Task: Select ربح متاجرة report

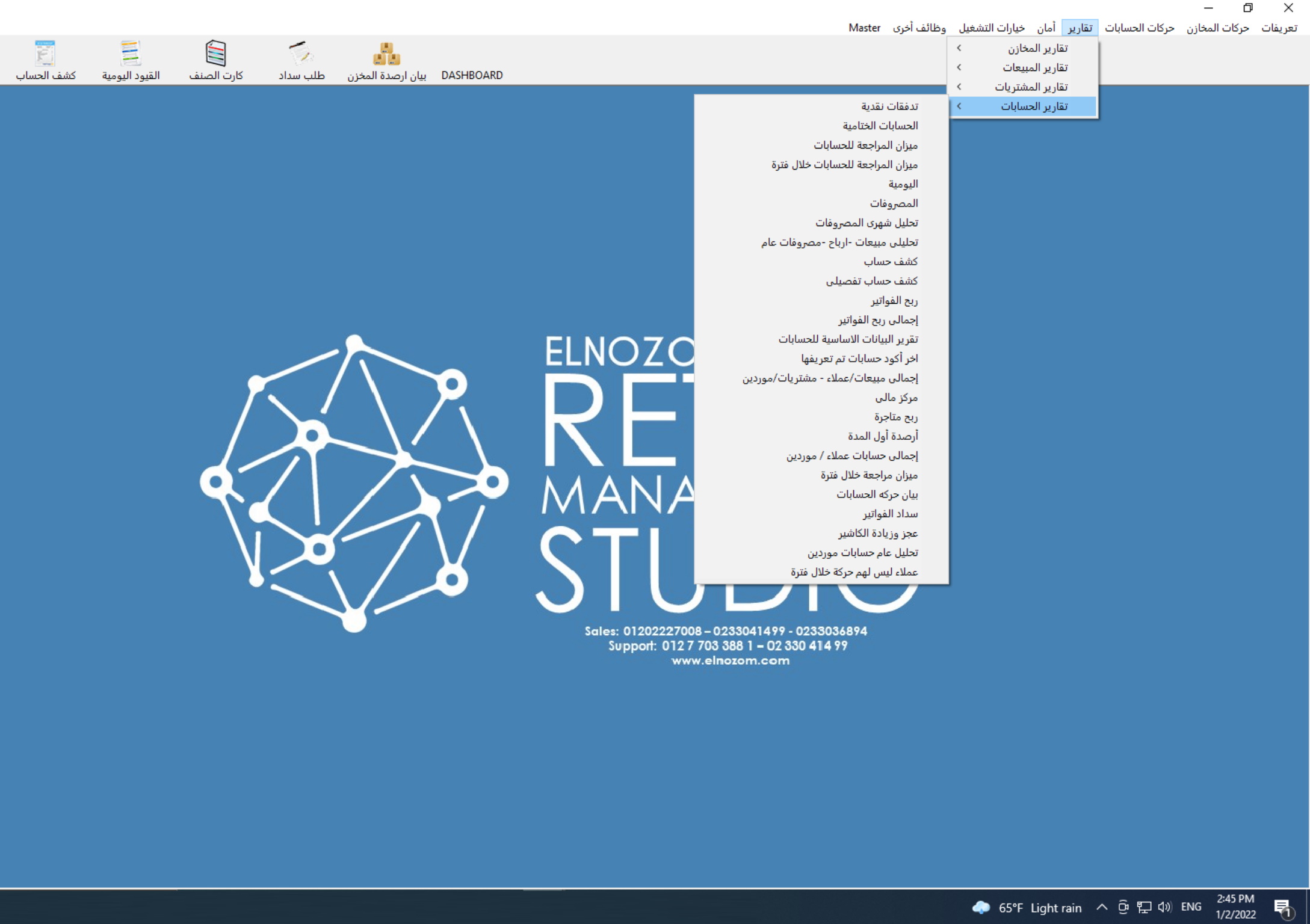Action: (822, 417)
